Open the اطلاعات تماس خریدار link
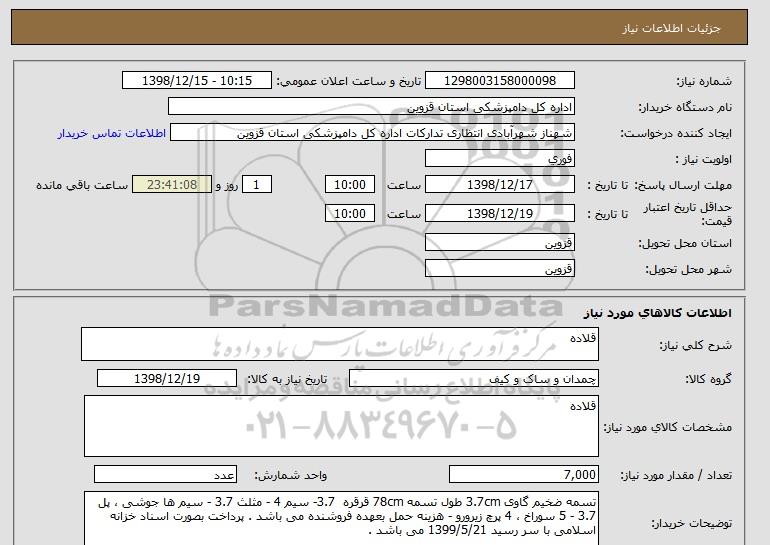The height and width of the screenshot is (545, 770). point(112,133)
